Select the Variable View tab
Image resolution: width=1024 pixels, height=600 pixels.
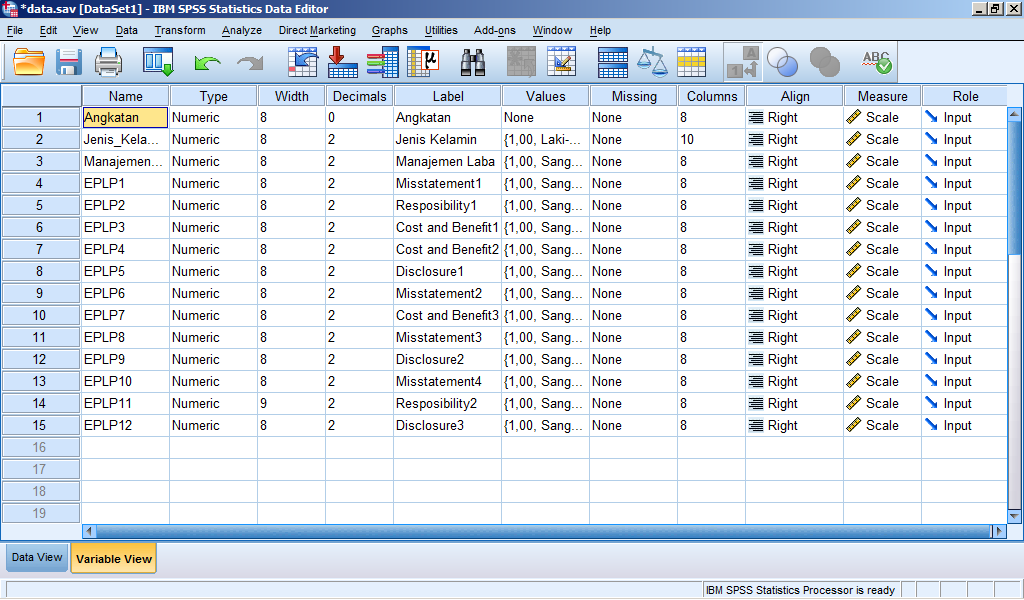click(x=114, y=559)
